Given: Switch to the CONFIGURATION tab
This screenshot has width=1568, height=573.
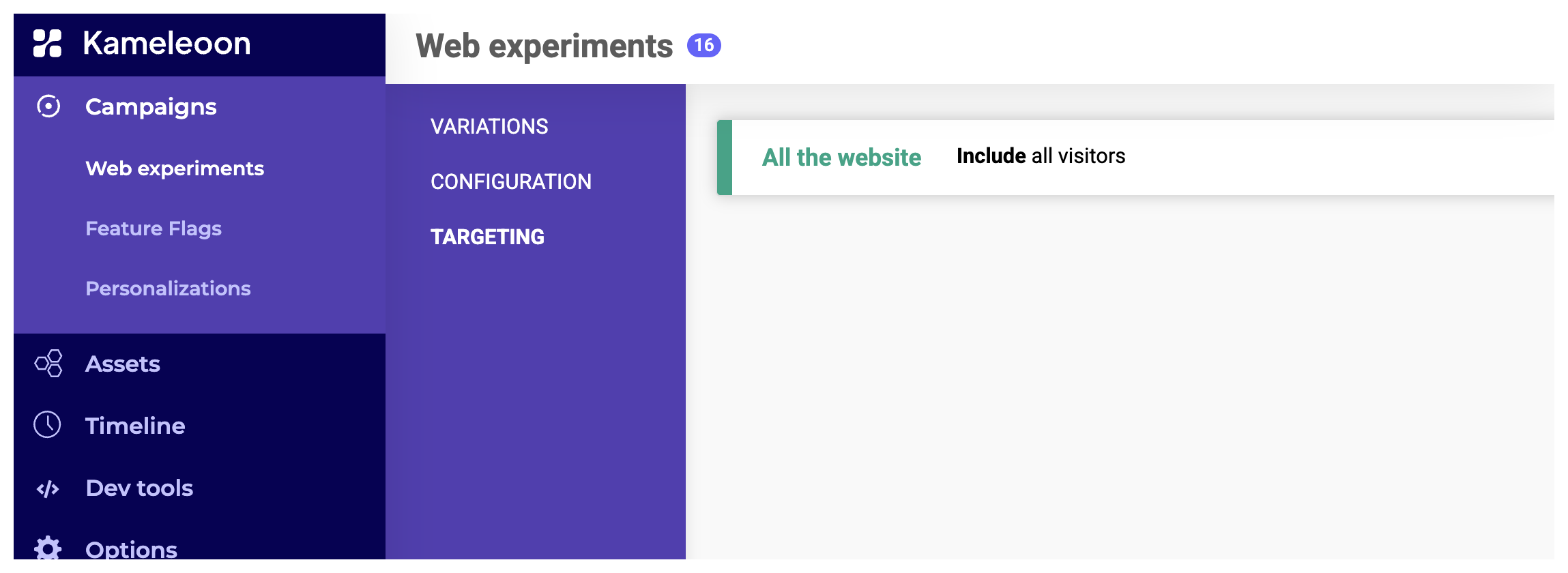Looking at the screenshot, I should click(x=511, y=181).
